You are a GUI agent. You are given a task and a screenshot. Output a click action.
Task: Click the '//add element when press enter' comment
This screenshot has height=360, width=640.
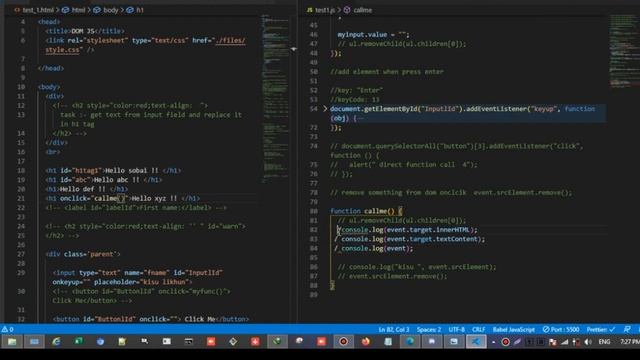pyautogui.click(x=387, y=72)
